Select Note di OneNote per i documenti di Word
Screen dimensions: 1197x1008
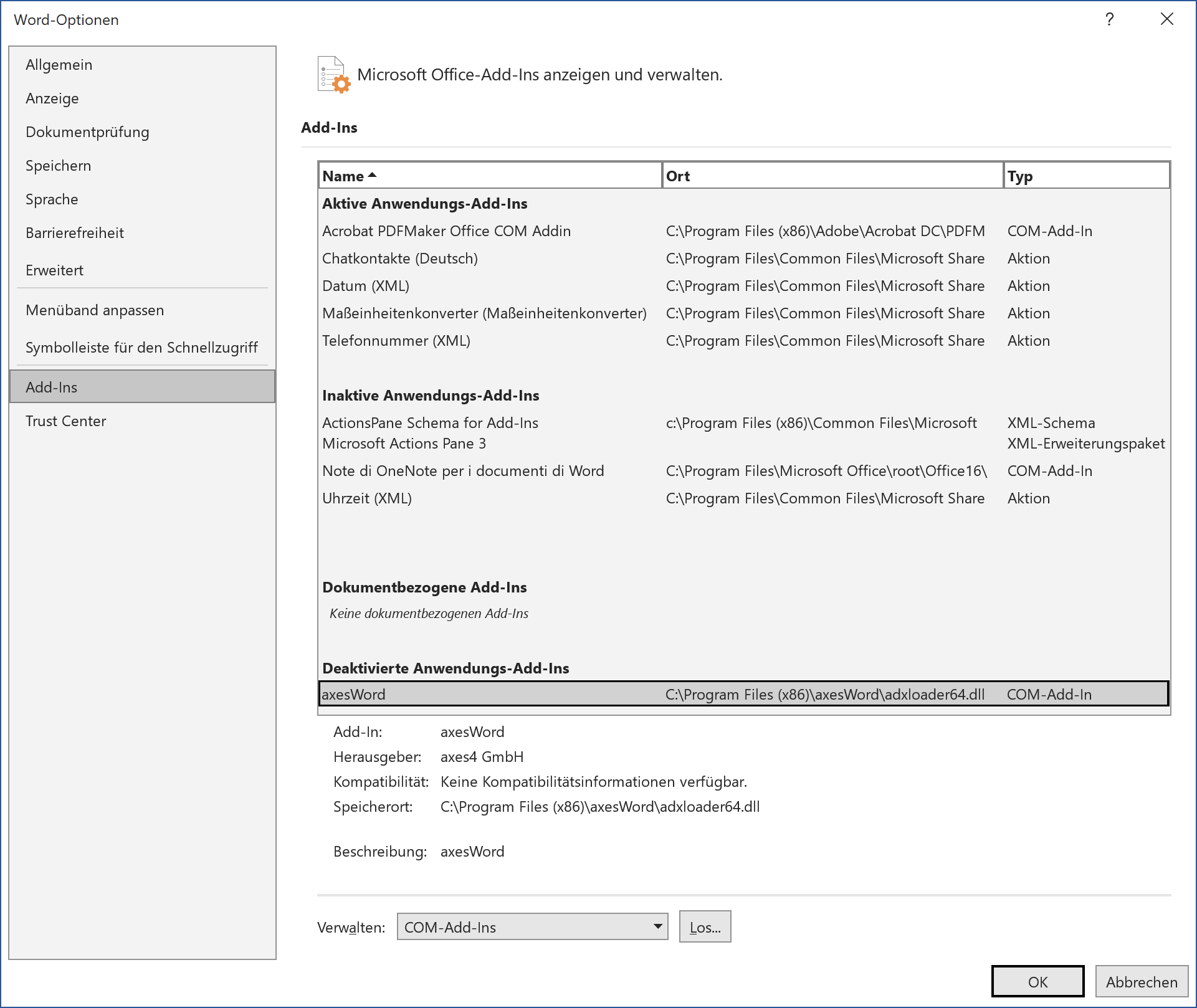tap(744, 471)
